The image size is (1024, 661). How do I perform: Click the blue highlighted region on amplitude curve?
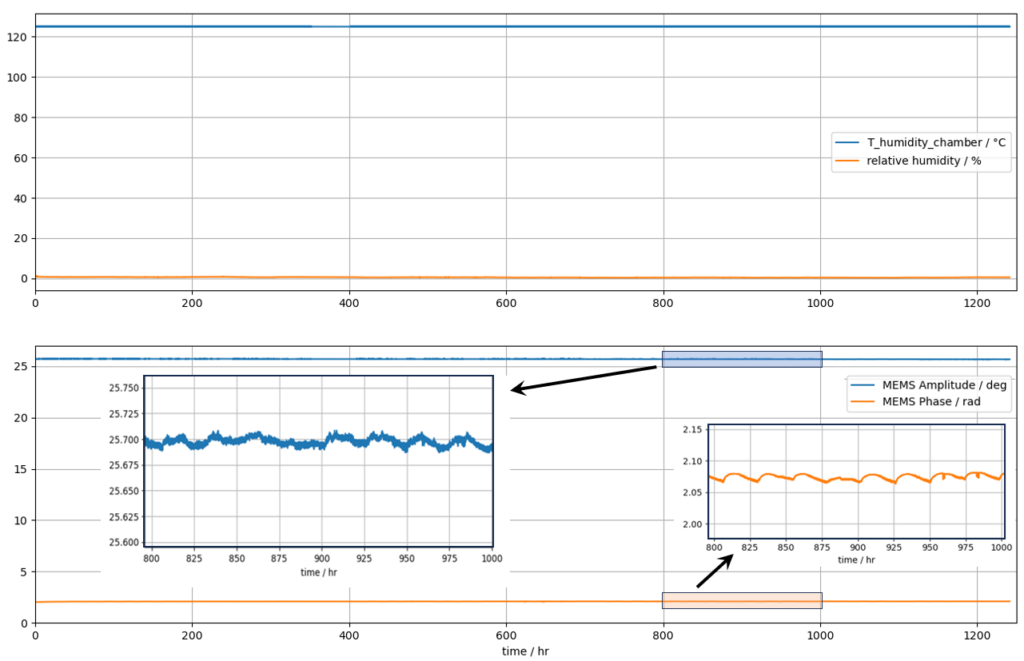[x=741, y=359]
